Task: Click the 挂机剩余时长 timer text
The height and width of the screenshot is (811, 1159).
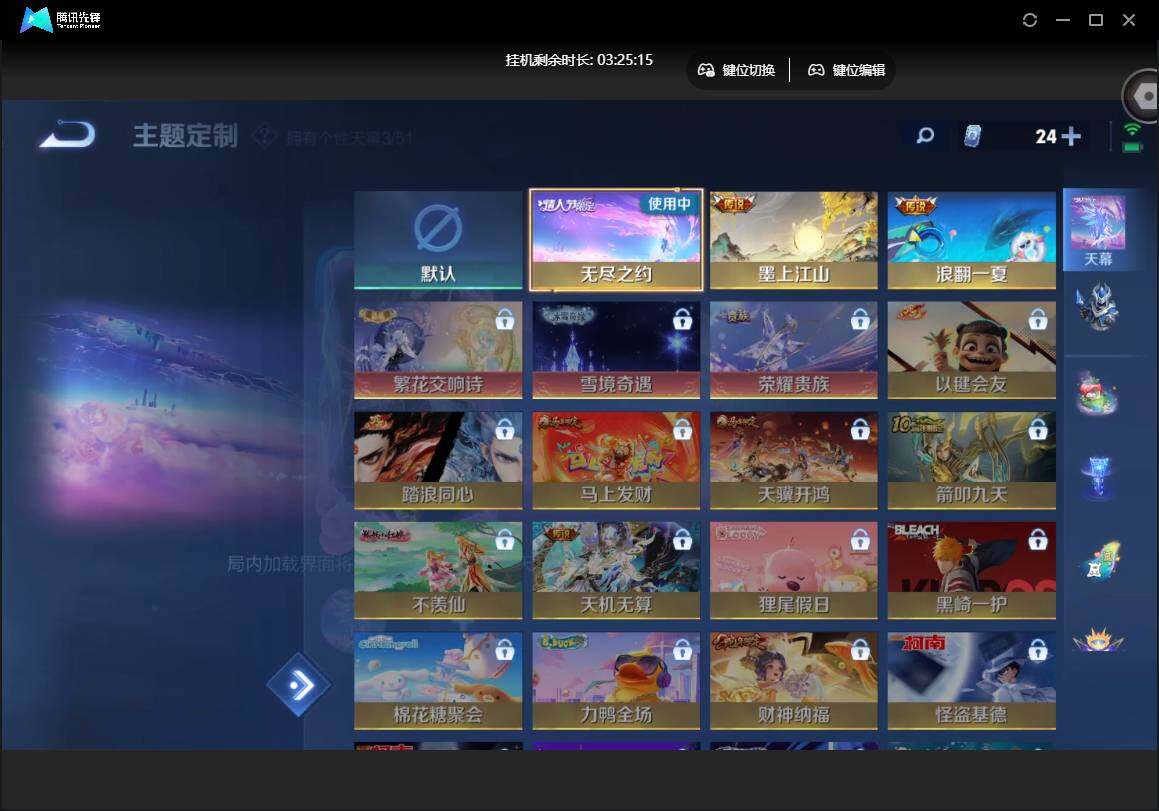Action: [x=579, y=60]
